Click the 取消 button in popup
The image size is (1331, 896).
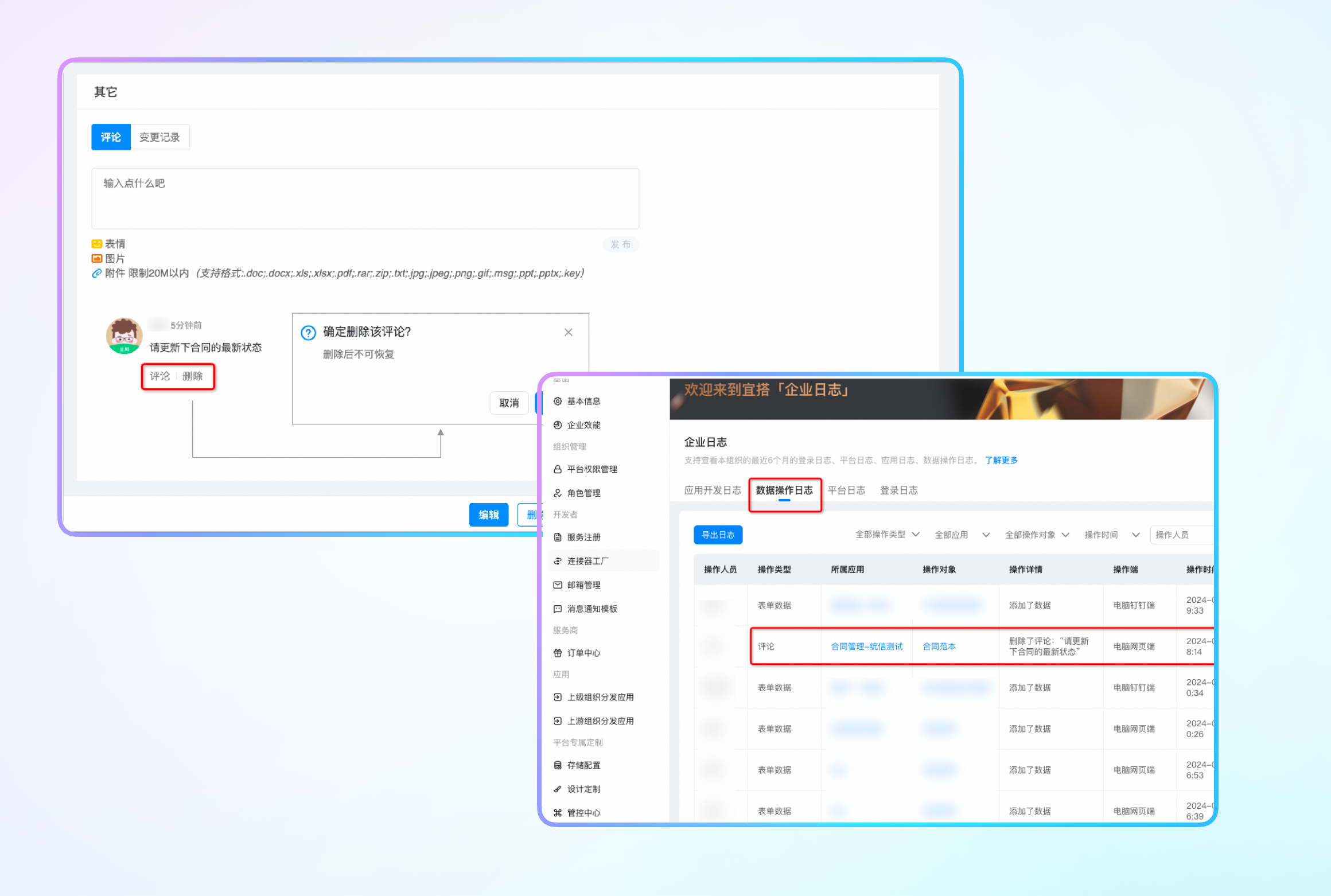pos(509,403)
